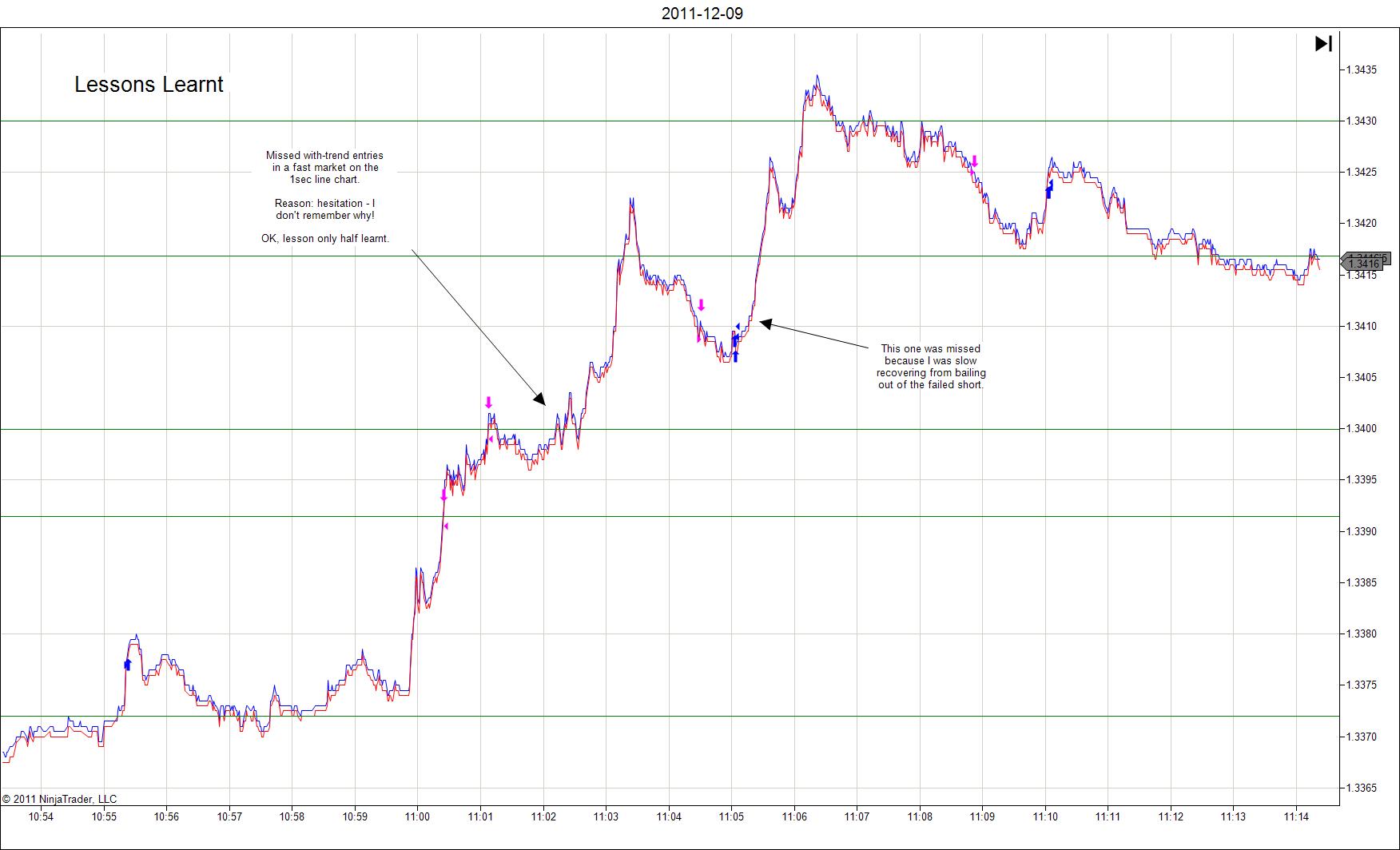Image resolution: width=1400 pixels, height=850 pixels.
Task: Click the 11:08 time axis label
Action: pos(920,817)
